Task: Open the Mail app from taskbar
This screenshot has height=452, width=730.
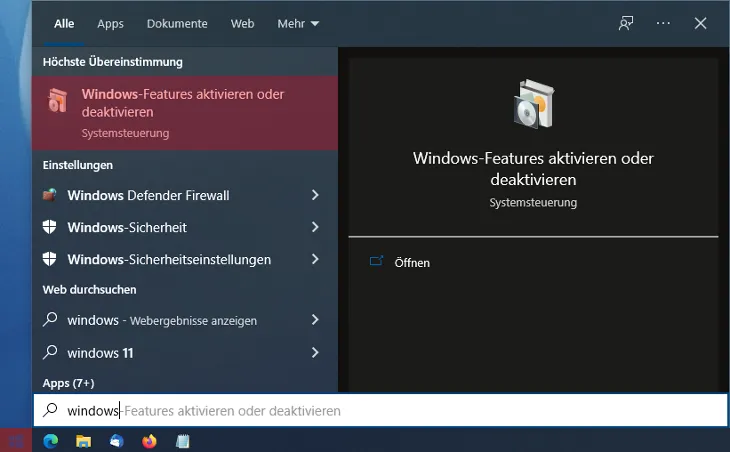Action: 116,441
